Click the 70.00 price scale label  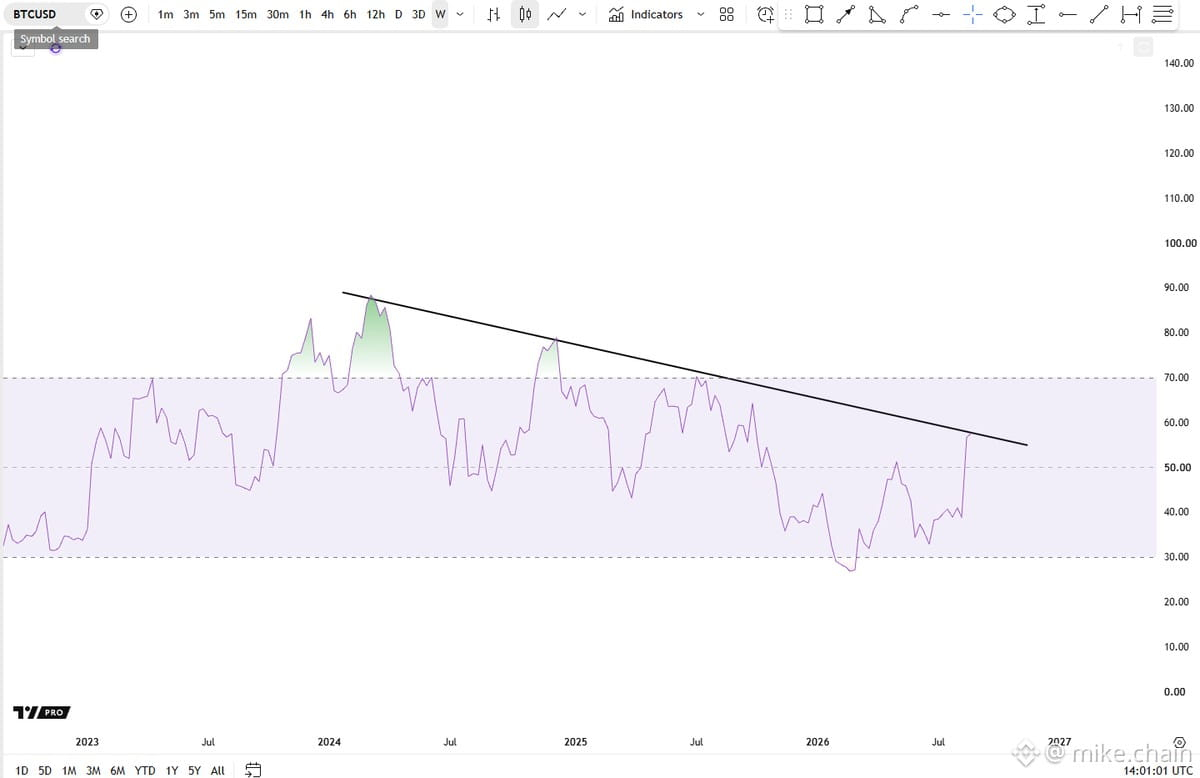click(x=1177, y=378)
